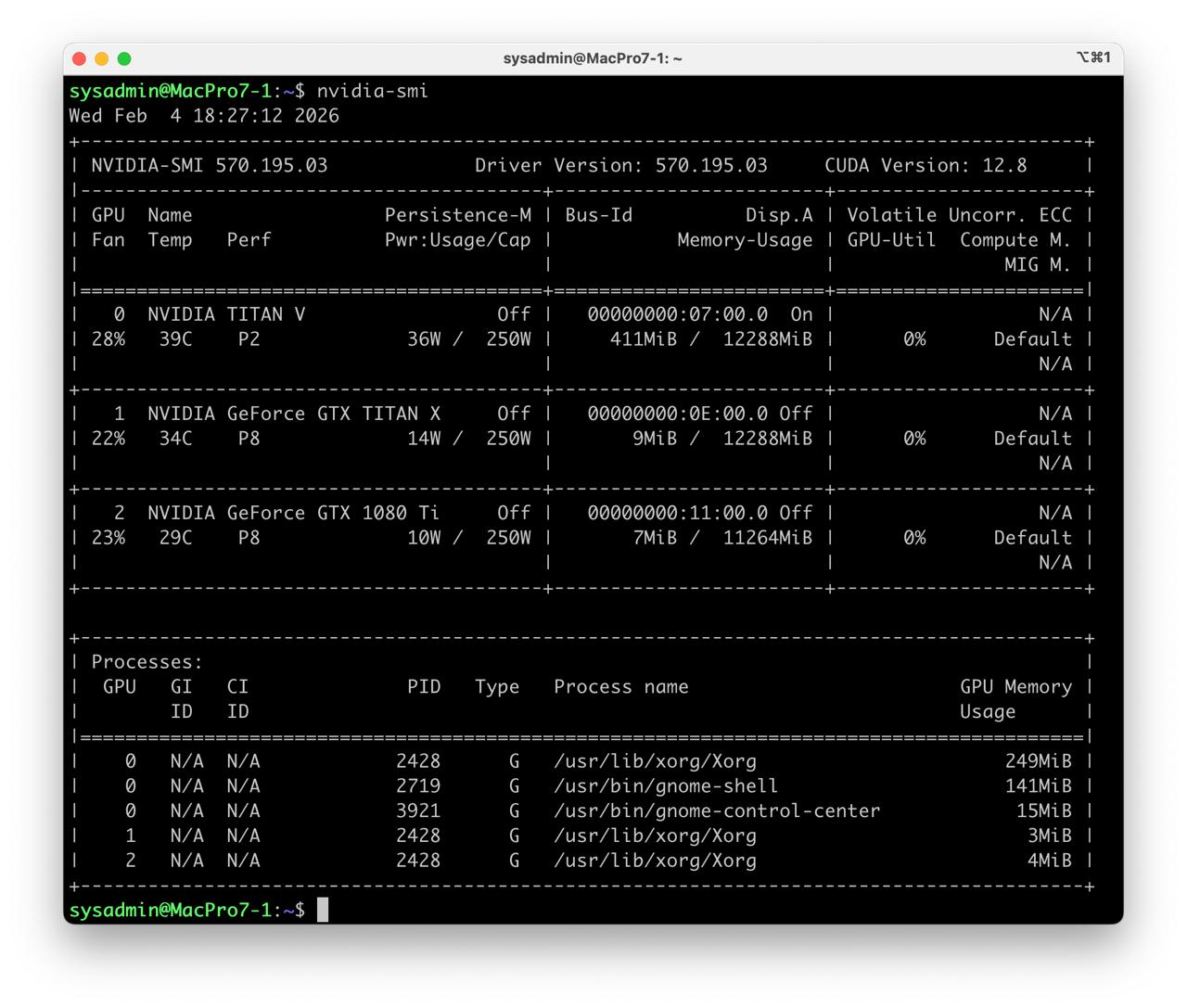
Task: Minimize the terminal using the yellow button
Action: 101,58
